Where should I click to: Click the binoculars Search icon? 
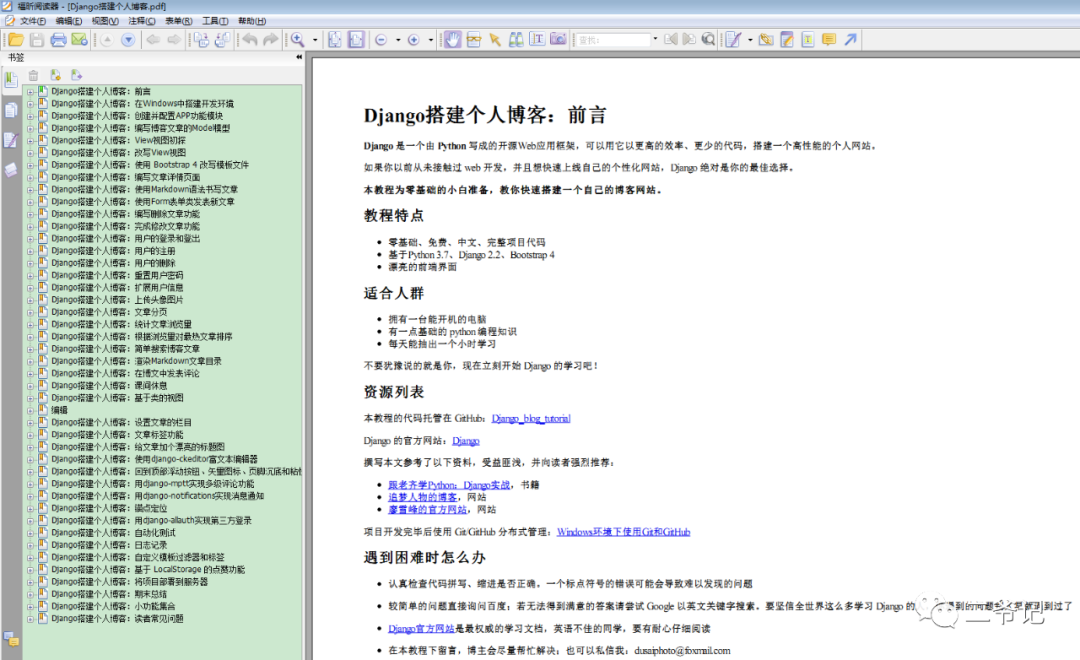516,40
